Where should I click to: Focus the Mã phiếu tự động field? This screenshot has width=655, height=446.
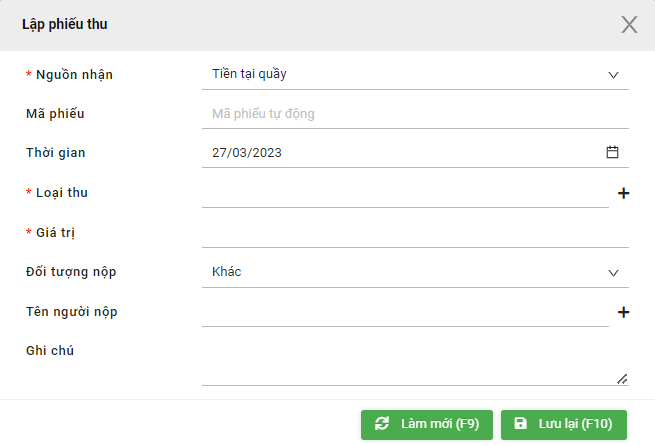[x=415, y=114]
